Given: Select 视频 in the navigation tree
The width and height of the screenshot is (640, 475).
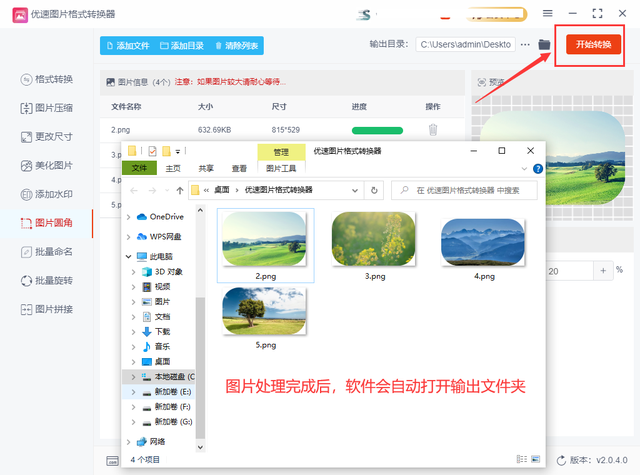Looking at the screenshot, I should (162, 287).
